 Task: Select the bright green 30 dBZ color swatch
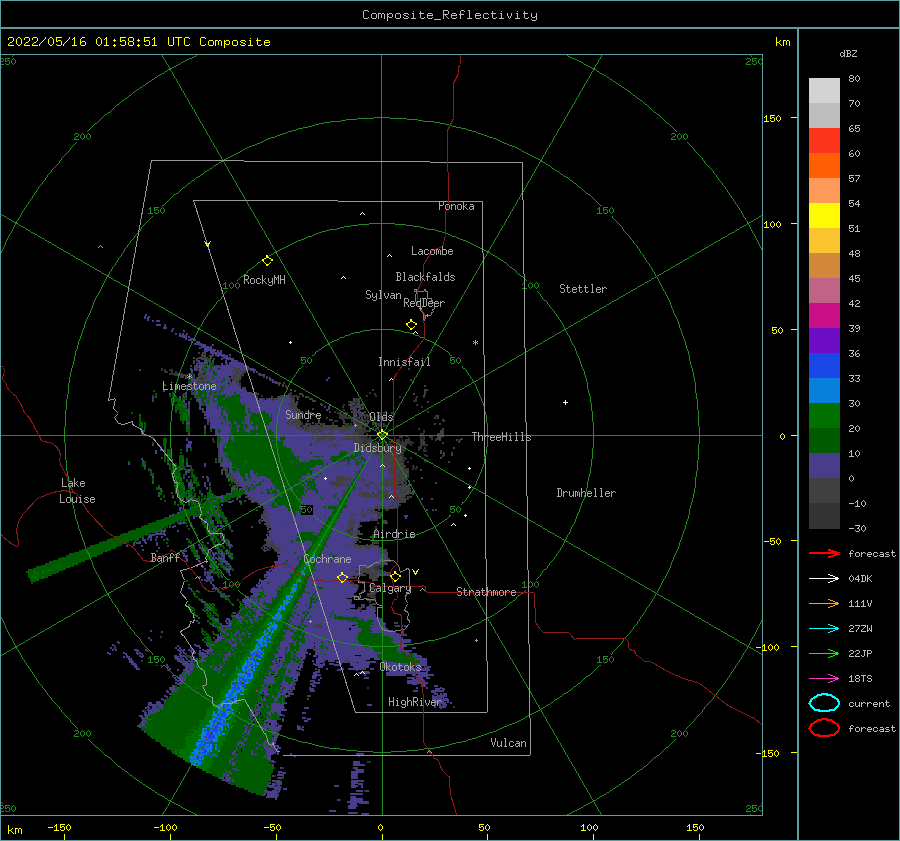pos(824,415)
